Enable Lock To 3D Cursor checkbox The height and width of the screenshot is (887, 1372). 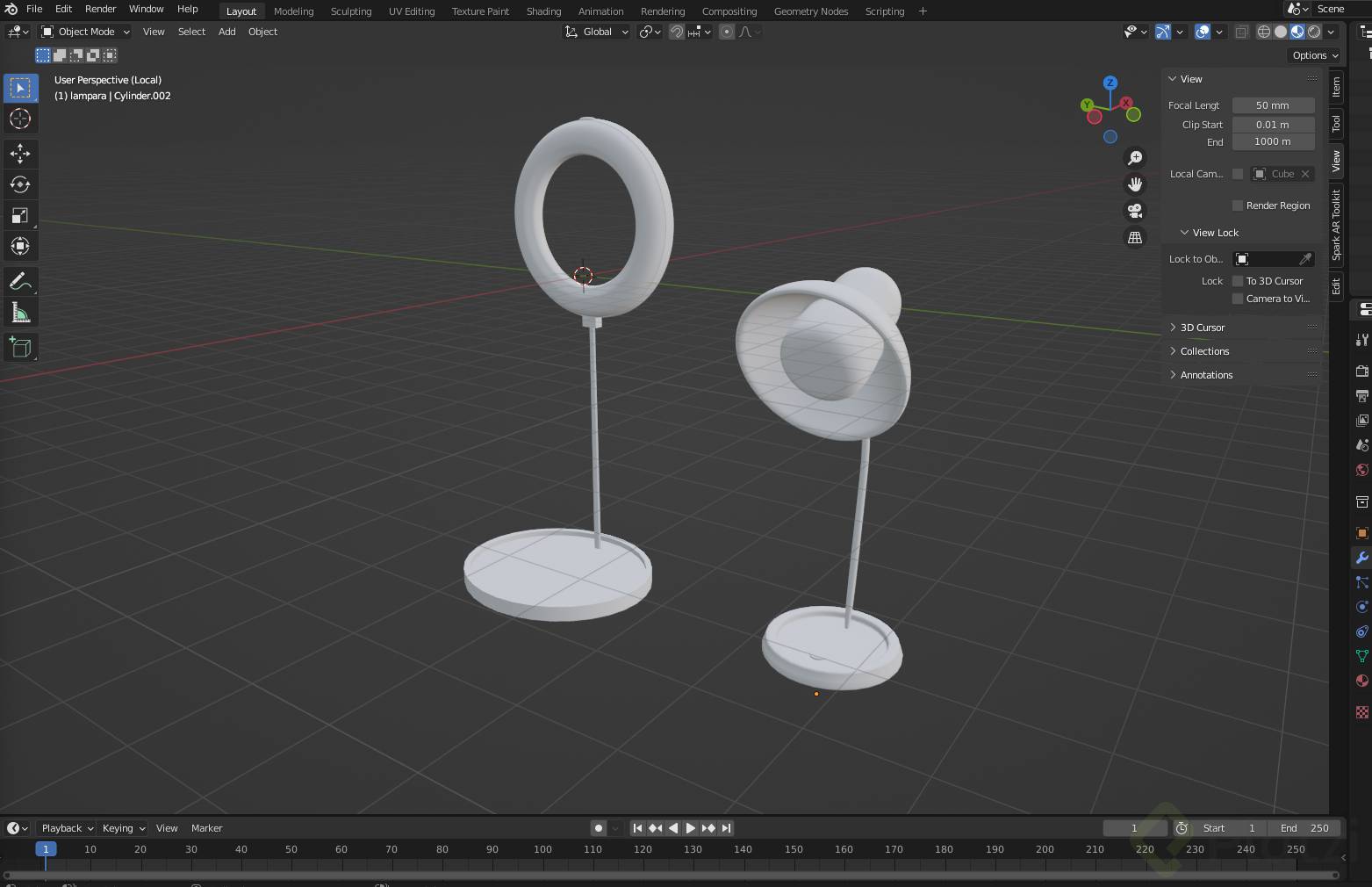coord(1238,281)
